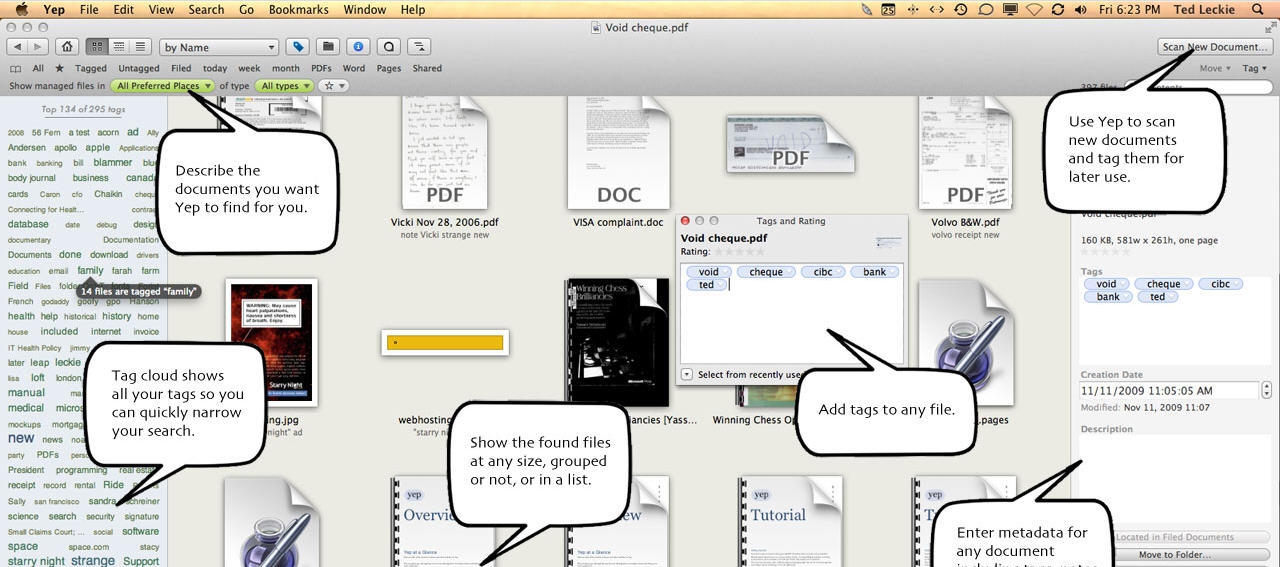Click the 'Scan New Document...' button
The image size is (1280, 567).
point(1215,47)
